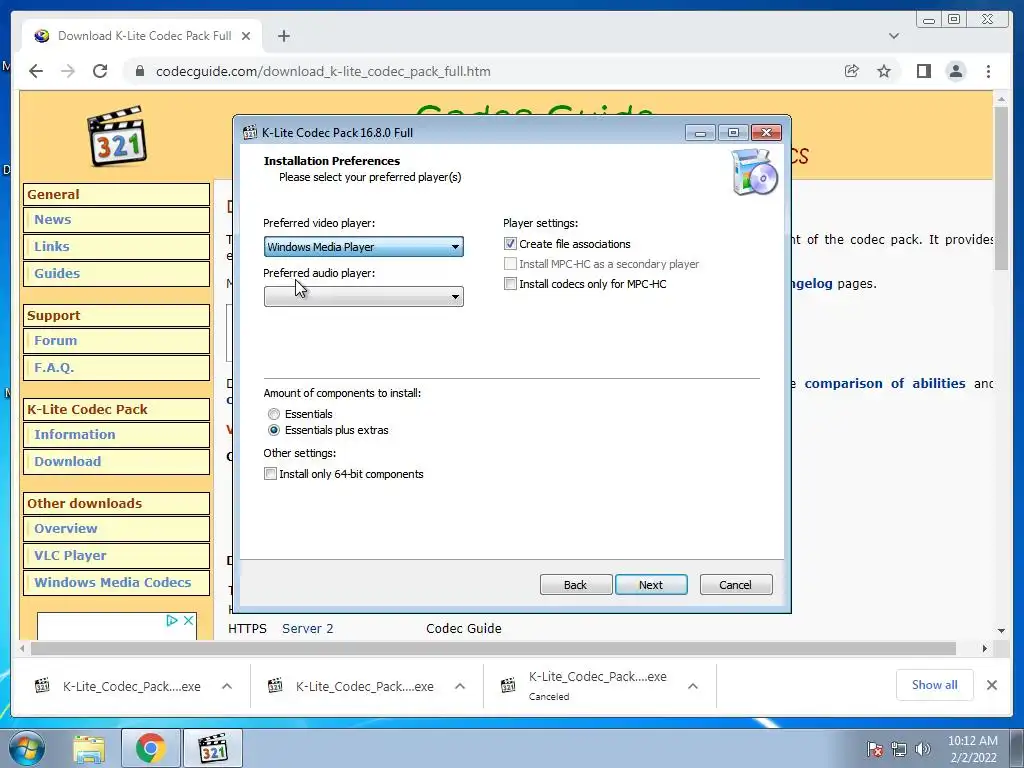Click horizontal scrollbar right arrow
1024x768 pixels.
[984, 648]
